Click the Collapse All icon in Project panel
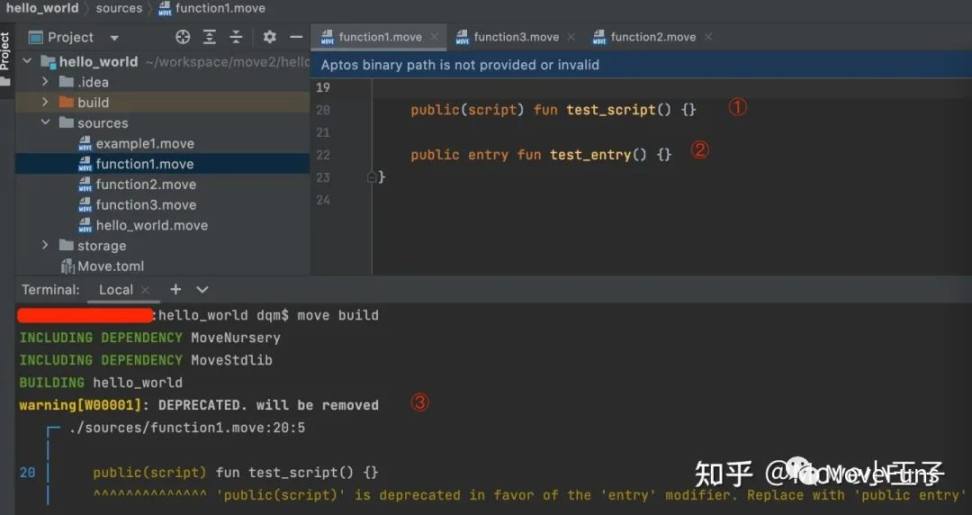Viewport: 972px width, 515px height. coord(236,37)
